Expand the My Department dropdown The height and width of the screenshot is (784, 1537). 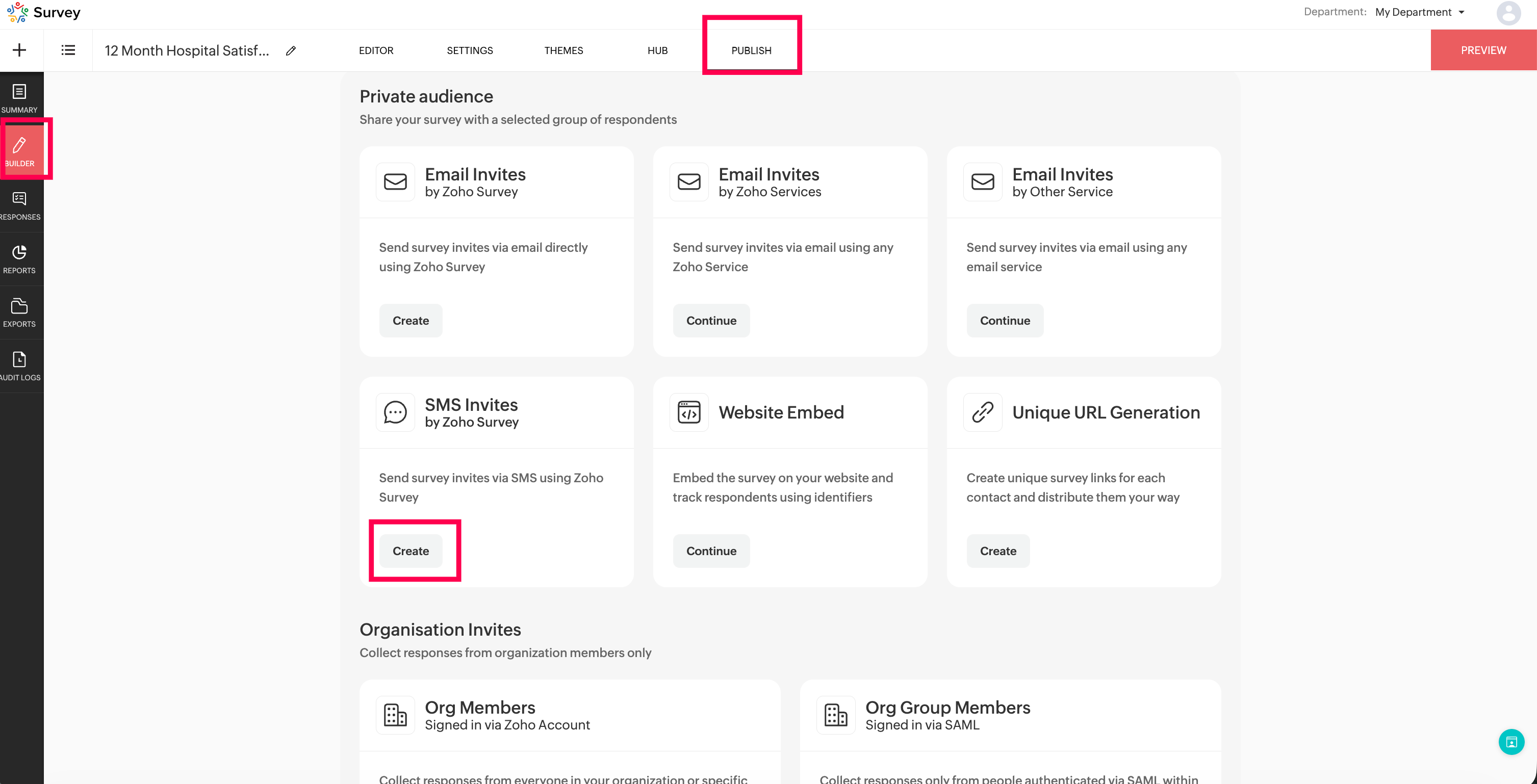coord(1420,12)
